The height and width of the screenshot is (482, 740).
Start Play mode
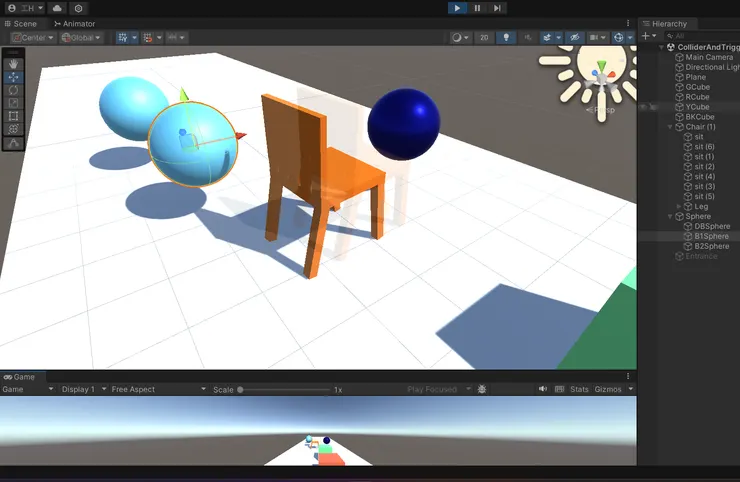457,8
